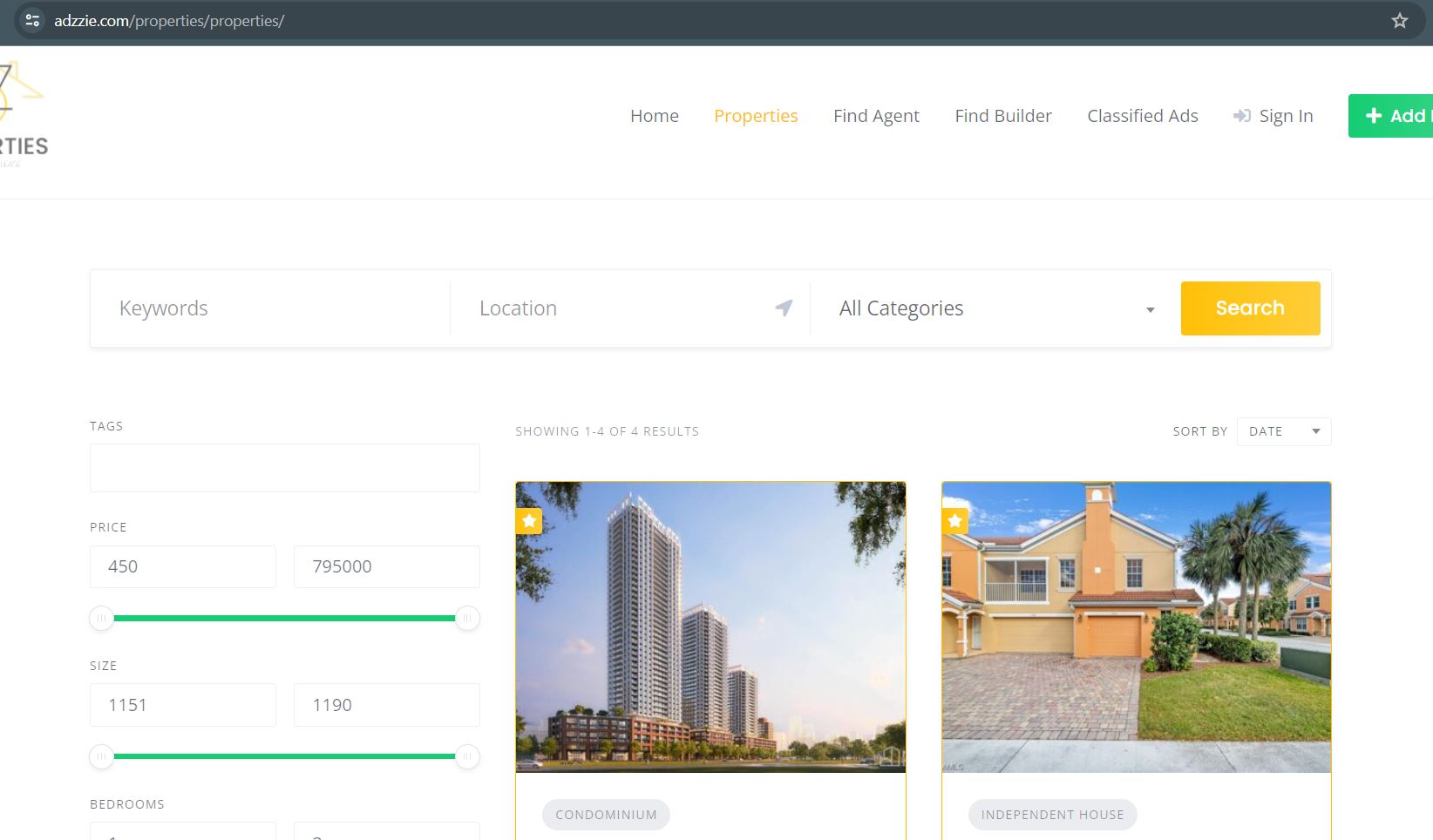Click the address bar URL adzzie.com

click(169, 21)
